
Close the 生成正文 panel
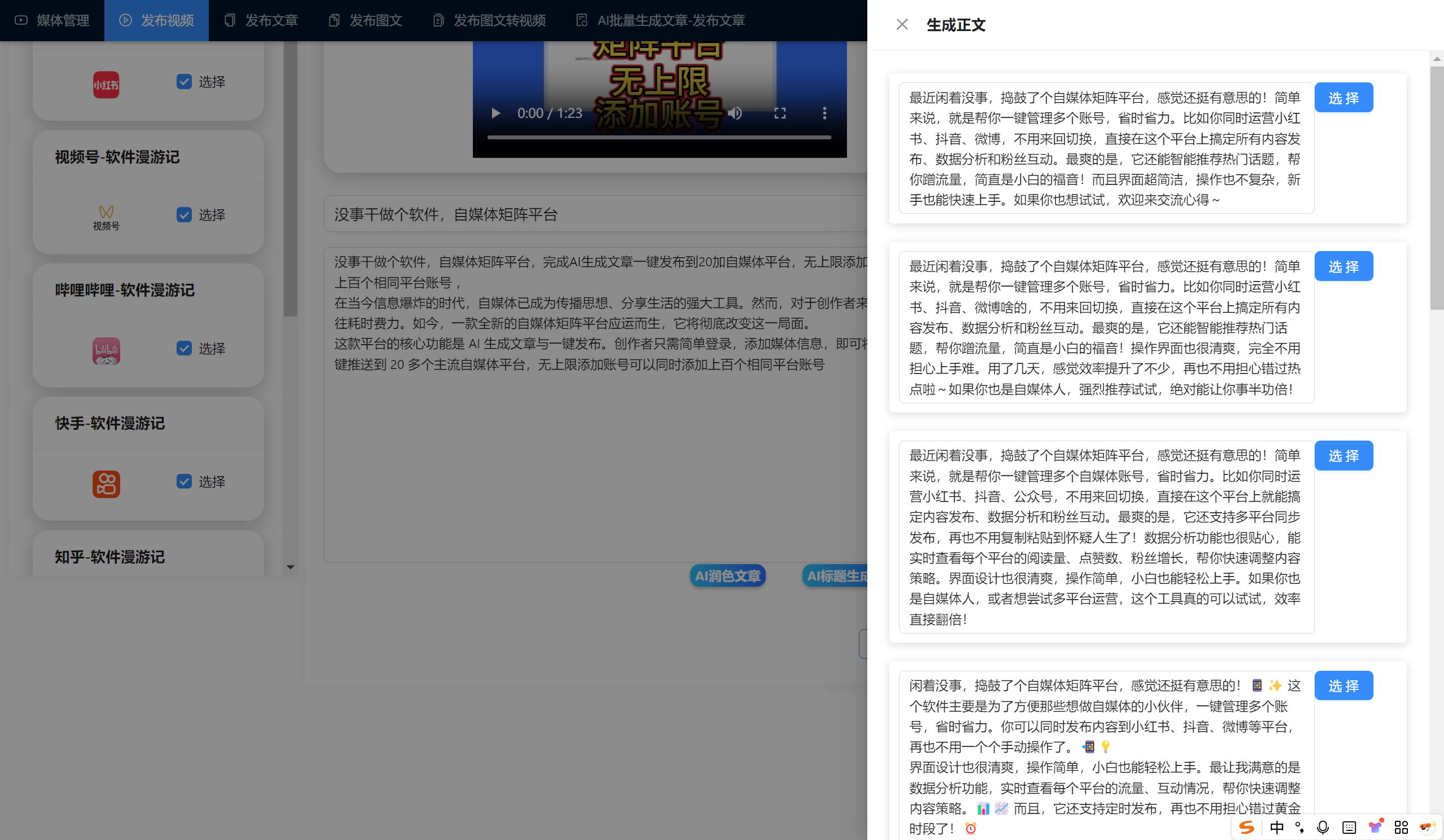[902, 25]
